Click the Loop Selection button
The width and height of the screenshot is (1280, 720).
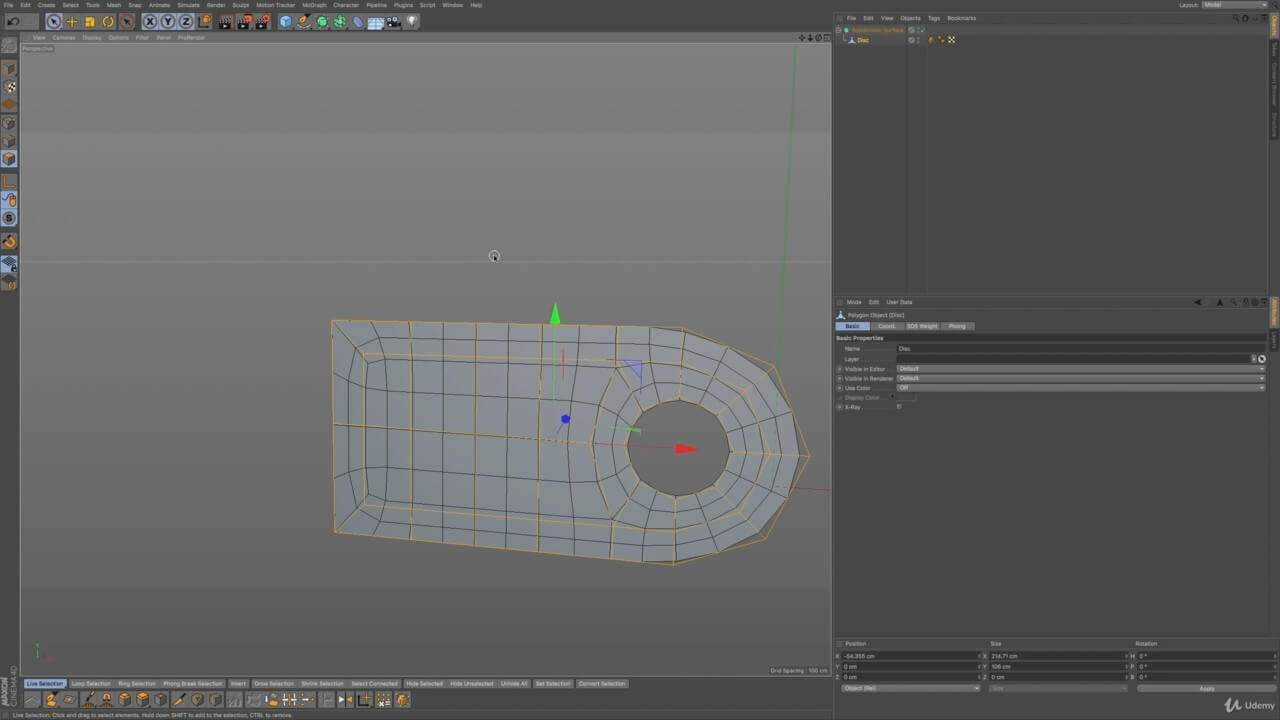pos(91,684)
